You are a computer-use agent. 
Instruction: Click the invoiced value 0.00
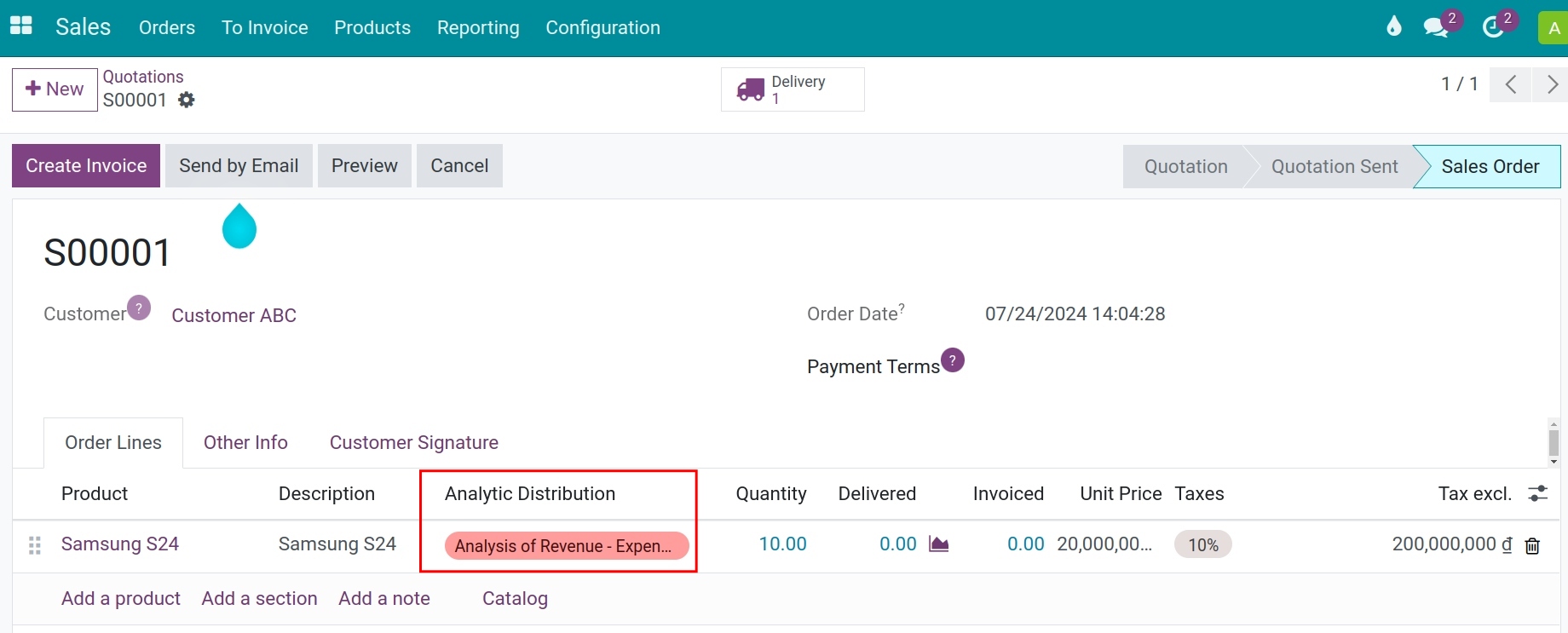point(1025,544)
